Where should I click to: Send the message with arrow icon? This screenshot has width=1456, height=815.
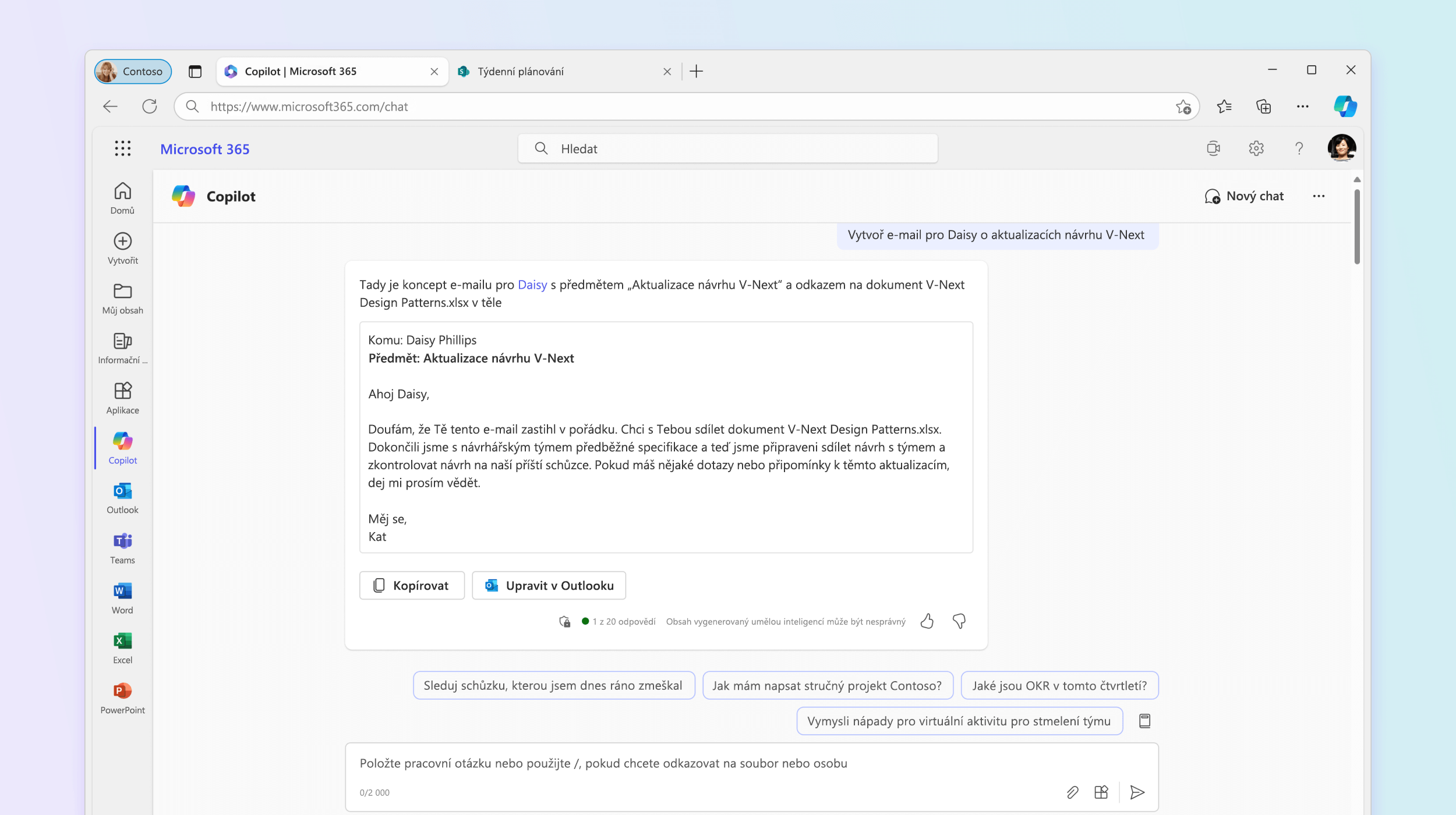(1137, 792)
